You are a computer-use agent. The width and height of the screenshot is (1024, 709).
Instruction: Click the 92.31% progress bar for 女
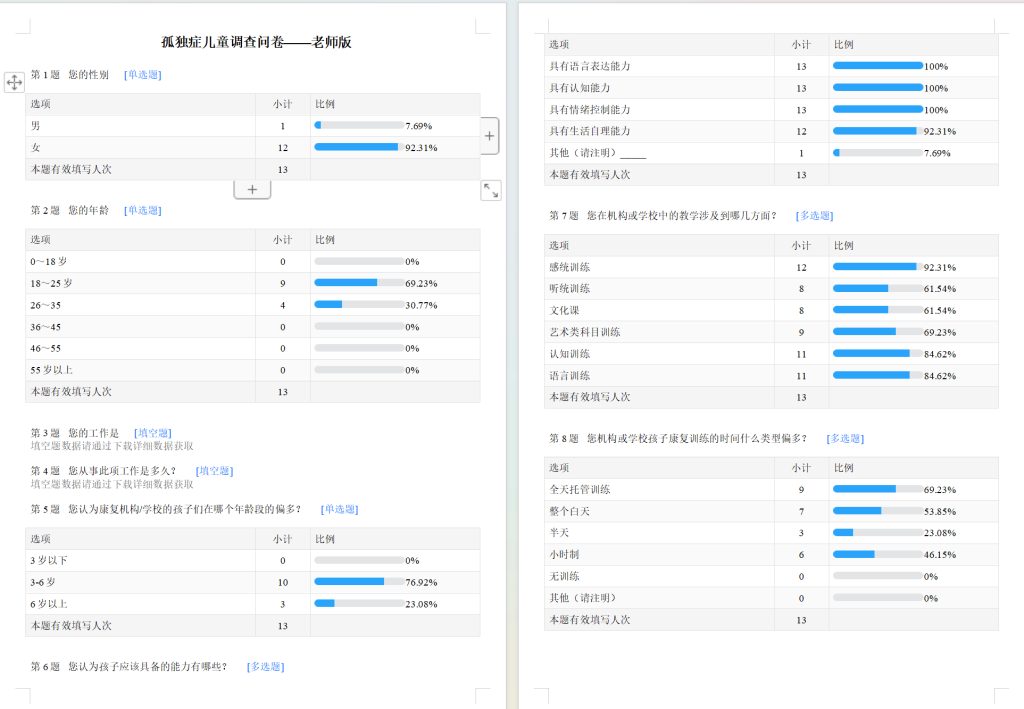point(359,147)
